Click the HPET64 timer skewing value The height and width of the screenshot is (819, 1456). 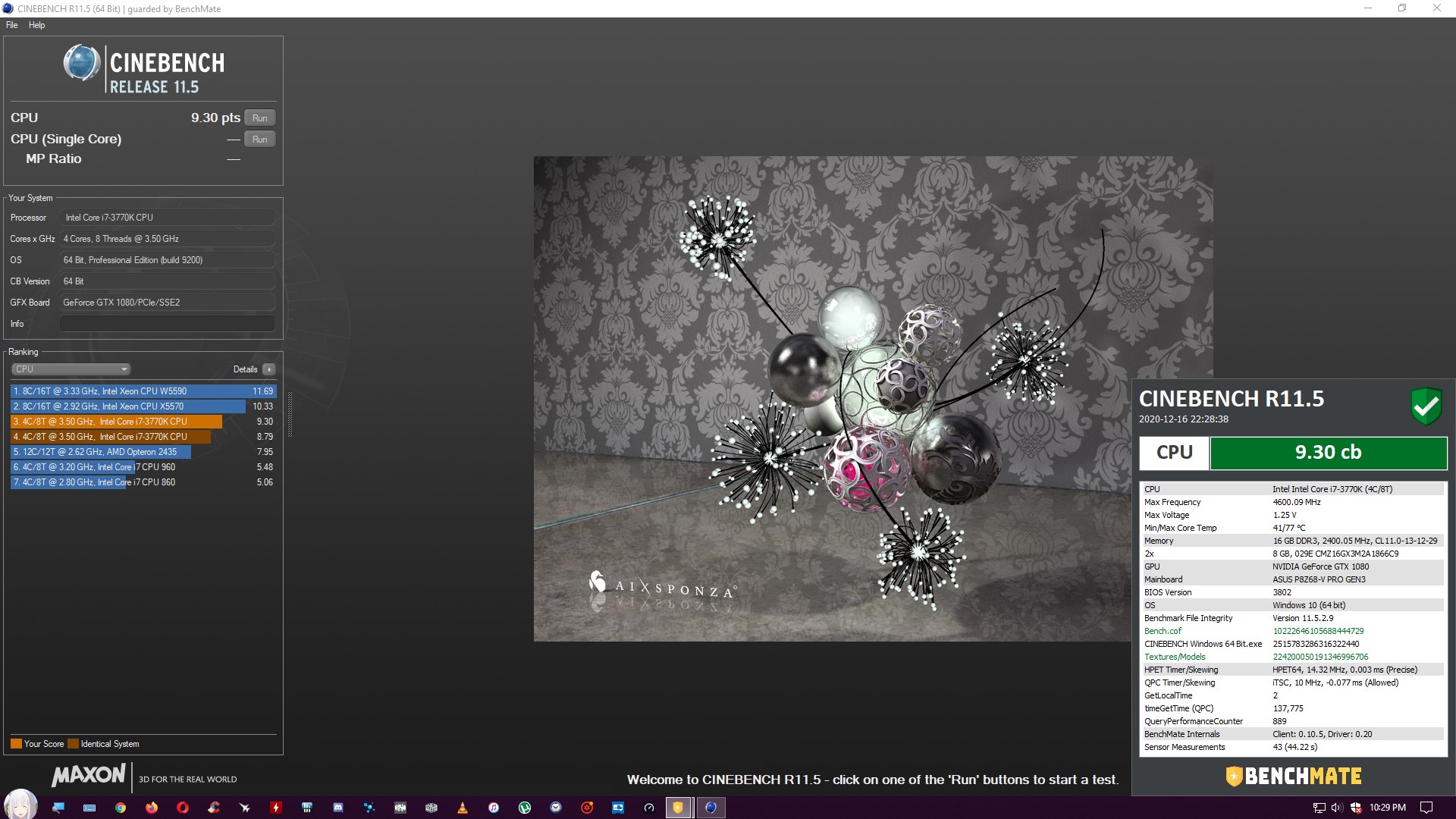[x=1345, y=670]
